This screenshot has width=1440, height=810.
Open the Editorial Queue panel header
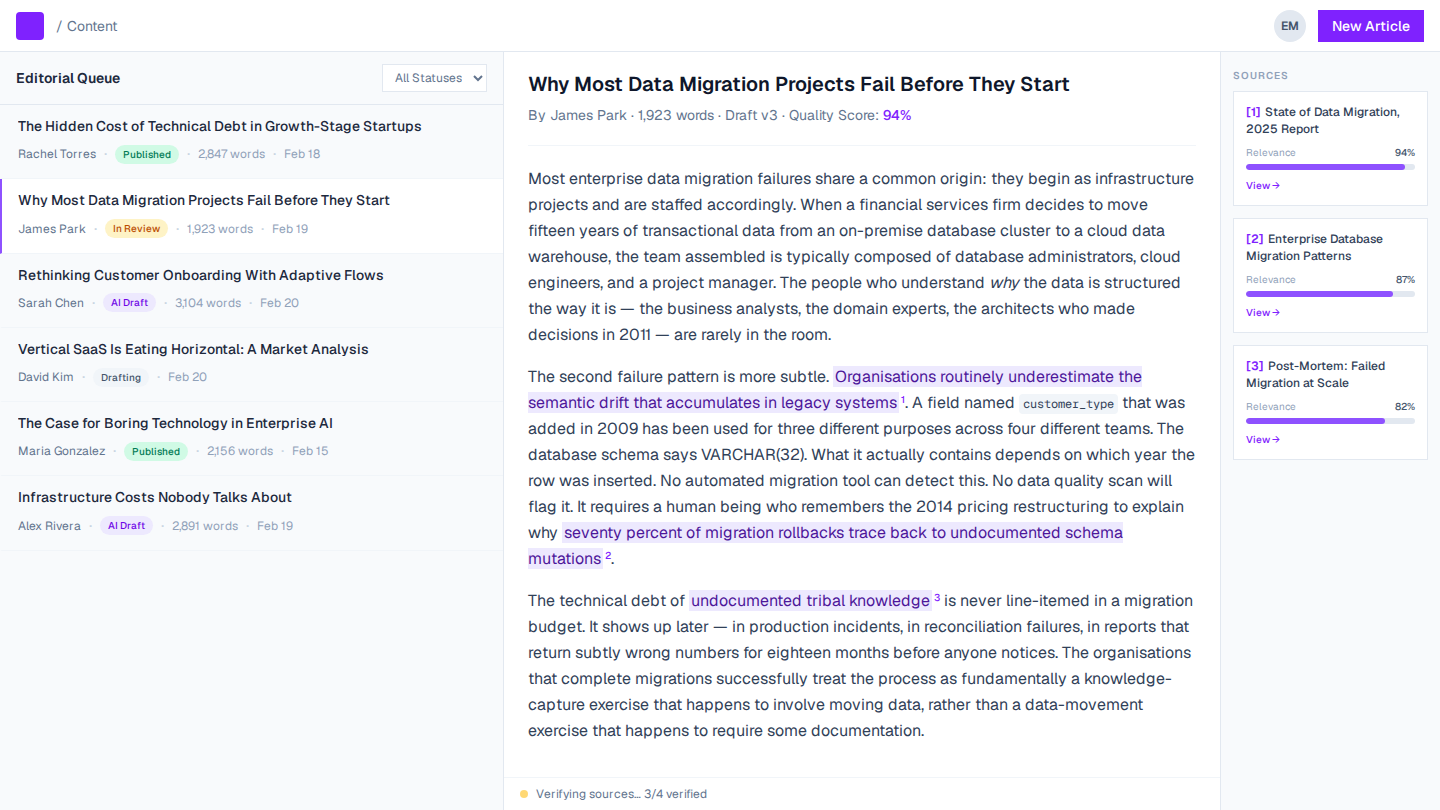coord(68,78)
